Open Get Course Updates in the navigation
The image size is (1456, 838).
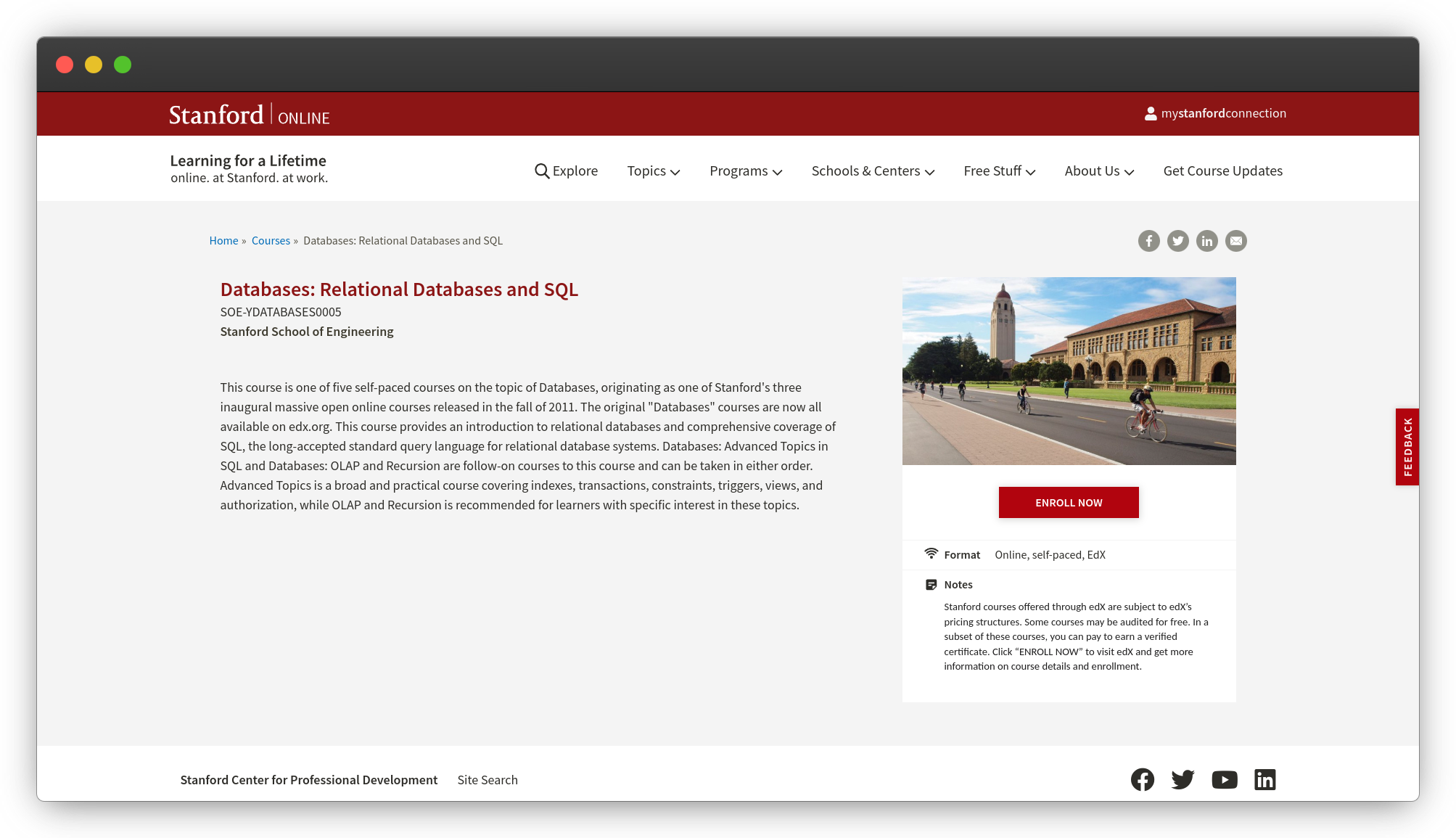coord(1223,171)
